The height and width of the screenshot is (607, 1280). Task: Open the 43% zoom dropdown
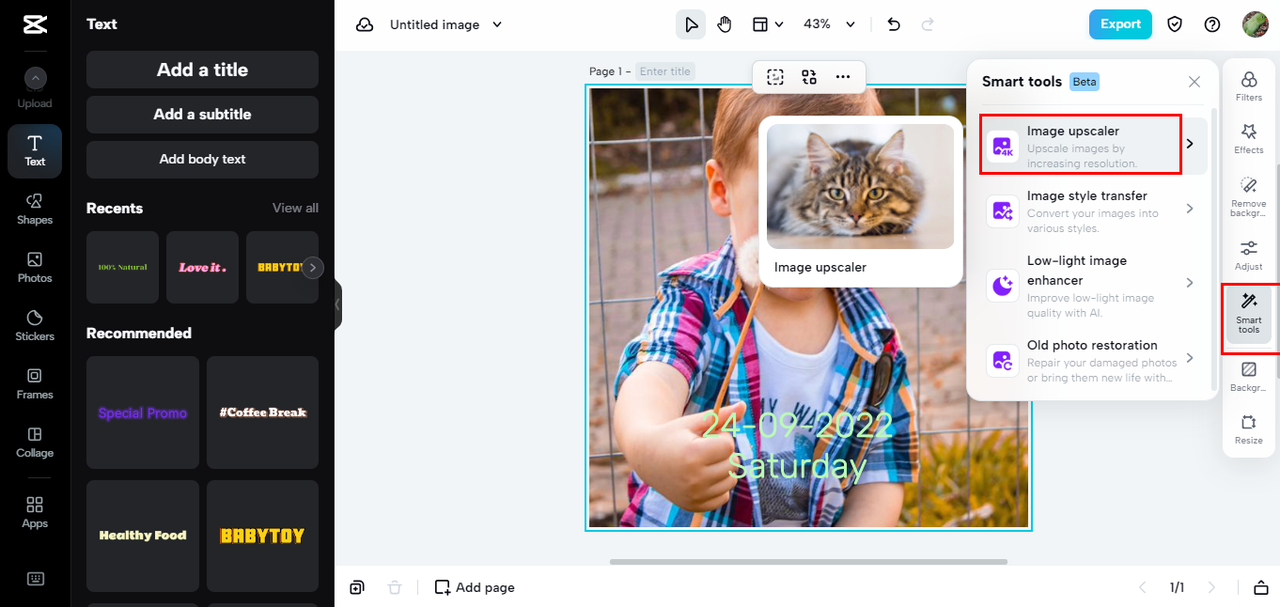[830, 25]
